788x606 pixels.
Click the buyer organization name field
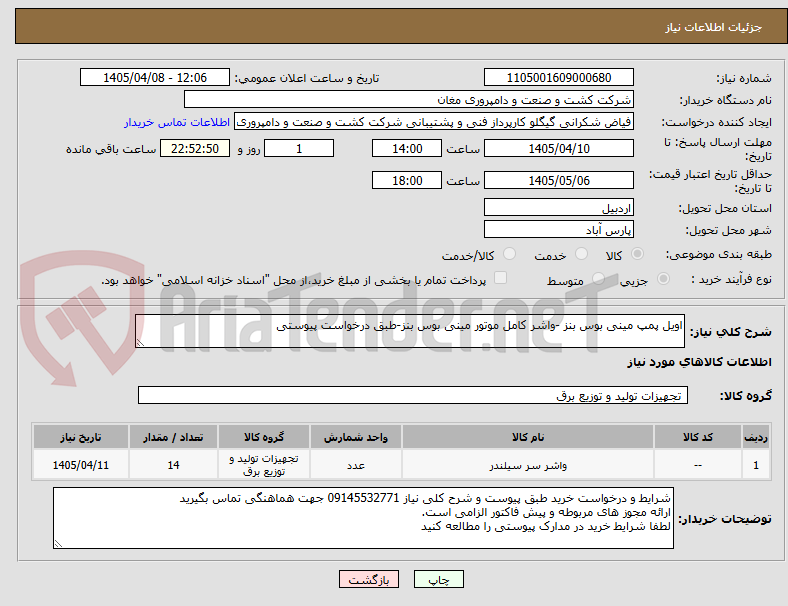[409, 99]
